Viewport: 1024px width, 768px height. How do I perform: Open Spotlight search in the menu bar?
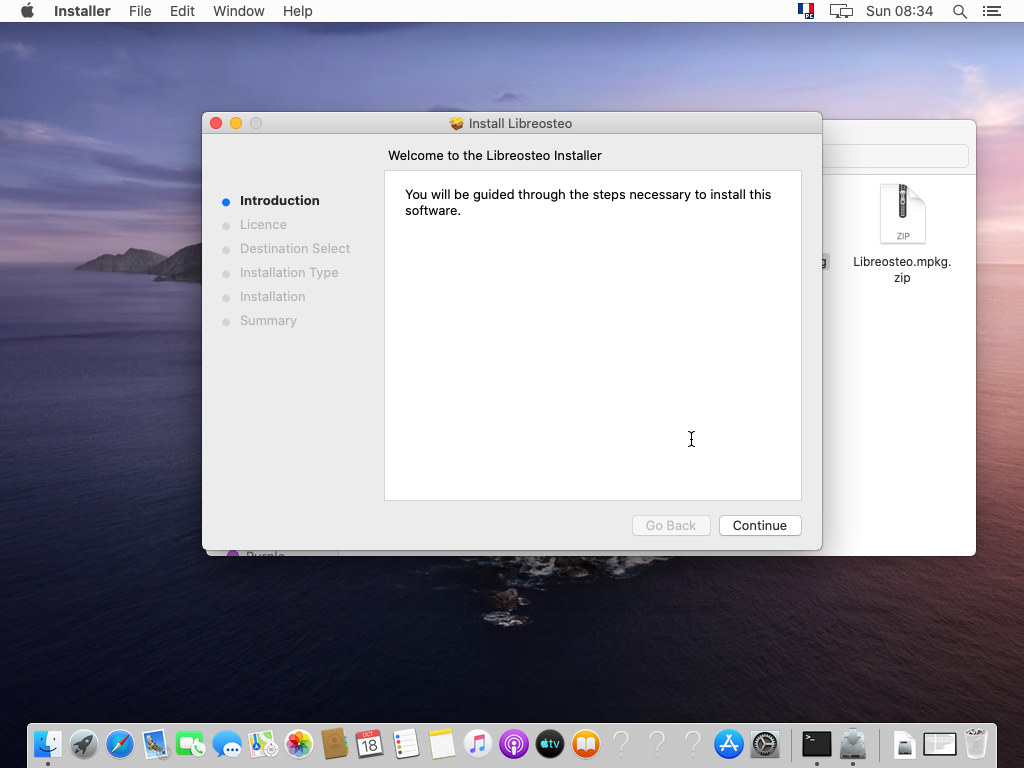tap(959, 11)
